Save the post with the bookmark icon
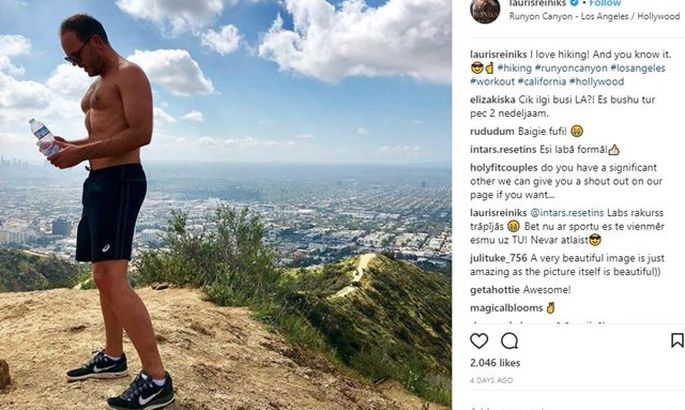This screenshot has height=410, width=685. coord(677,340)
